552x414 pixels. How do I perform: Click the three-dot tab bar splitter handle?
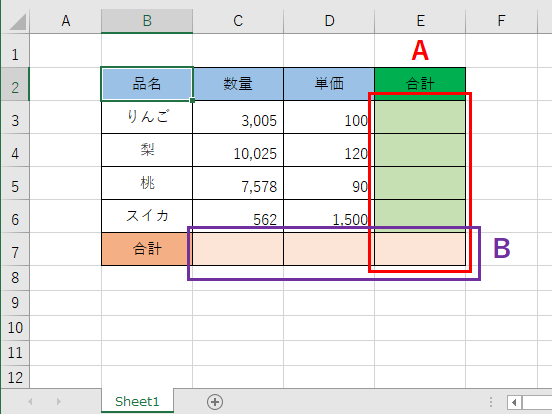pyautogui.click(x=490, y=402)
